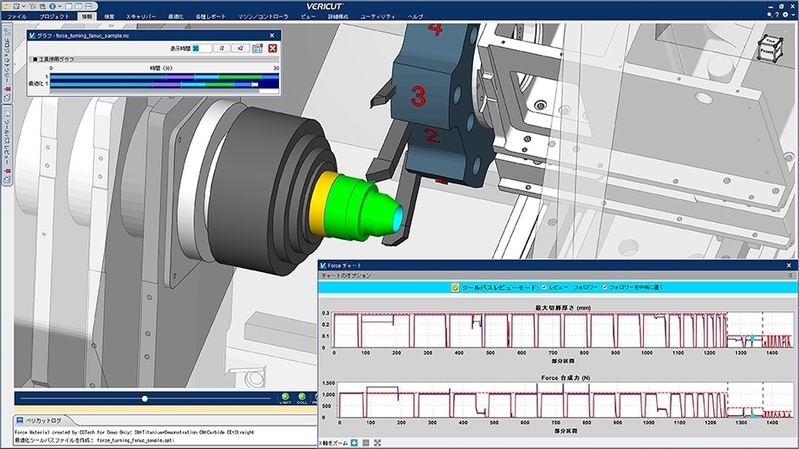The width and height of the screenshot is (799, 449).
Task: Click the graph settings icon beside x2
Action: point(257,48)
